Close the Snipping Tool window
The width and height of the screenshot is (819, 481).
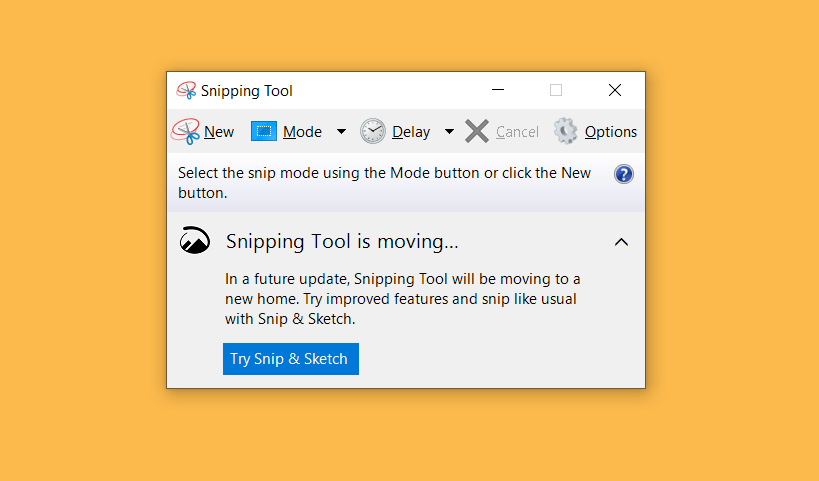[x=615, y=90]
